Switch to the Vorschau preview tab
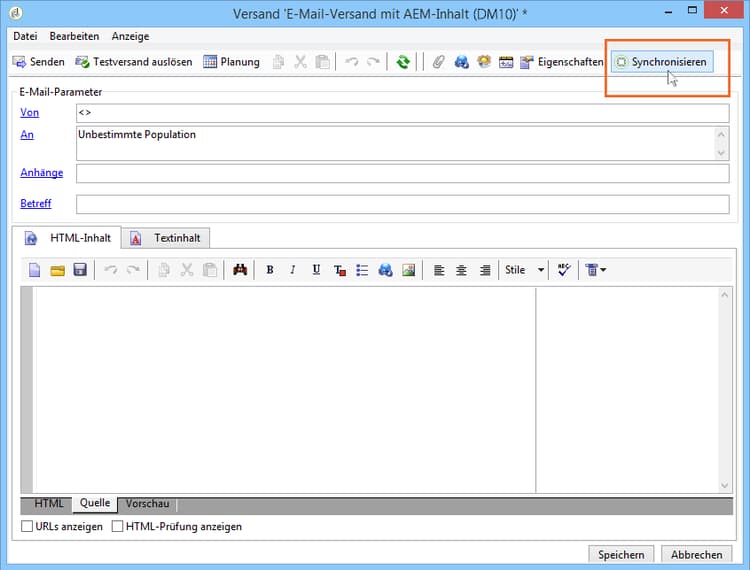This screenshot has width=750, height=570. (x=147, y=504)
